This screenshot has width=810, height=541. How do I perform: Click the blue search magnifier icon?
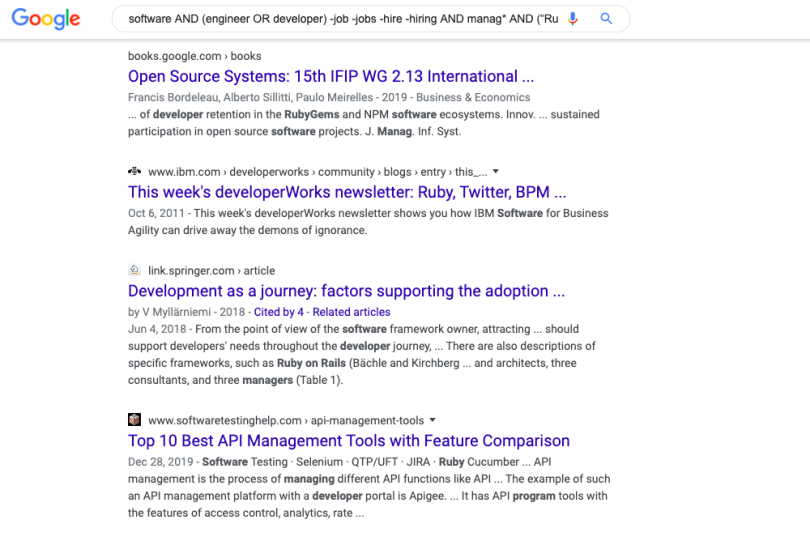[x=606, y=19]
